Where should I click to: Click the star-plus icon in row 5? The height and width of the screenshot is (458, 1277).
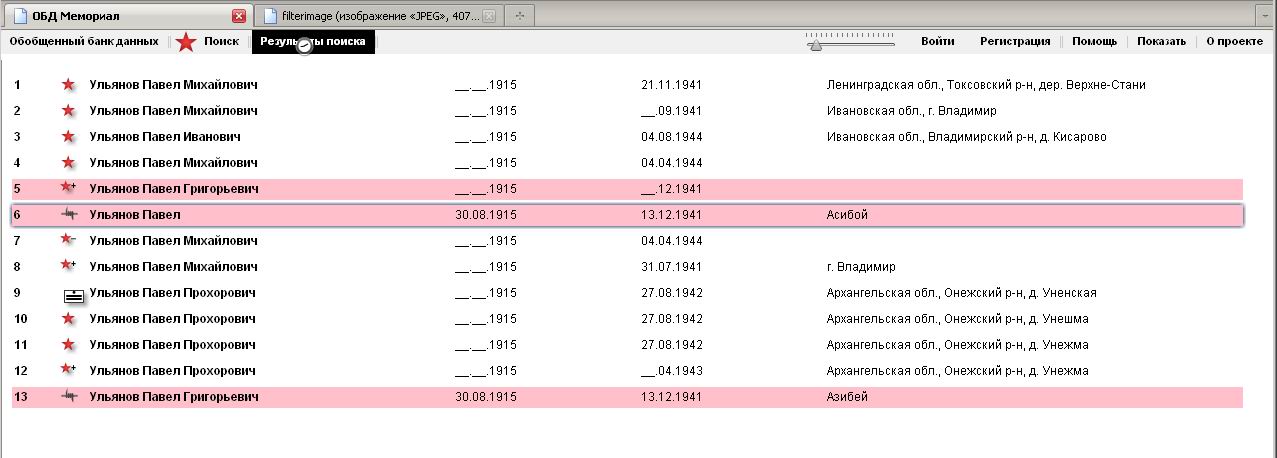(68, 188)
